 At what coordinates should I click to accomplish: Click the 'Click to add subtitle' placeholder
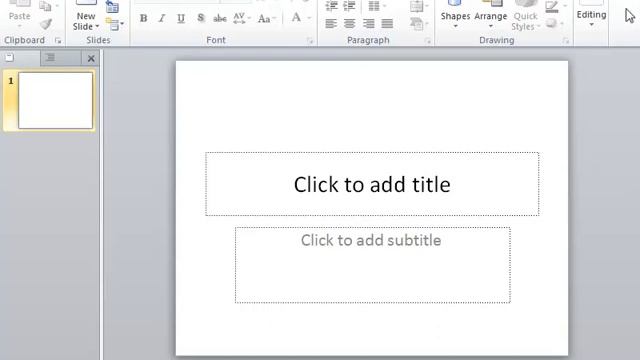pyautogui.click(x=372, y=265)
